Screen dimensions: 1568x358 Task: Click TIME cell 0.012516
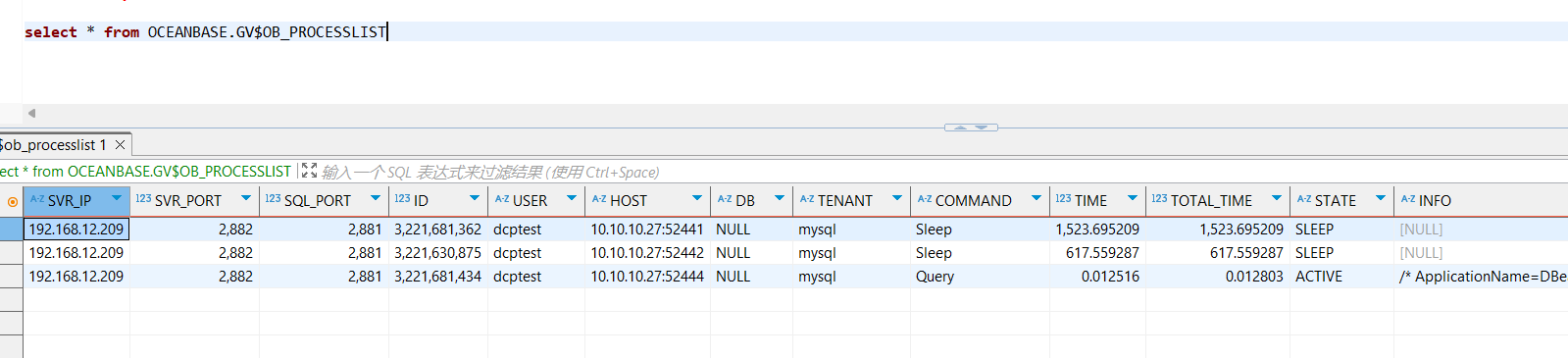[x=1097, y=276]
